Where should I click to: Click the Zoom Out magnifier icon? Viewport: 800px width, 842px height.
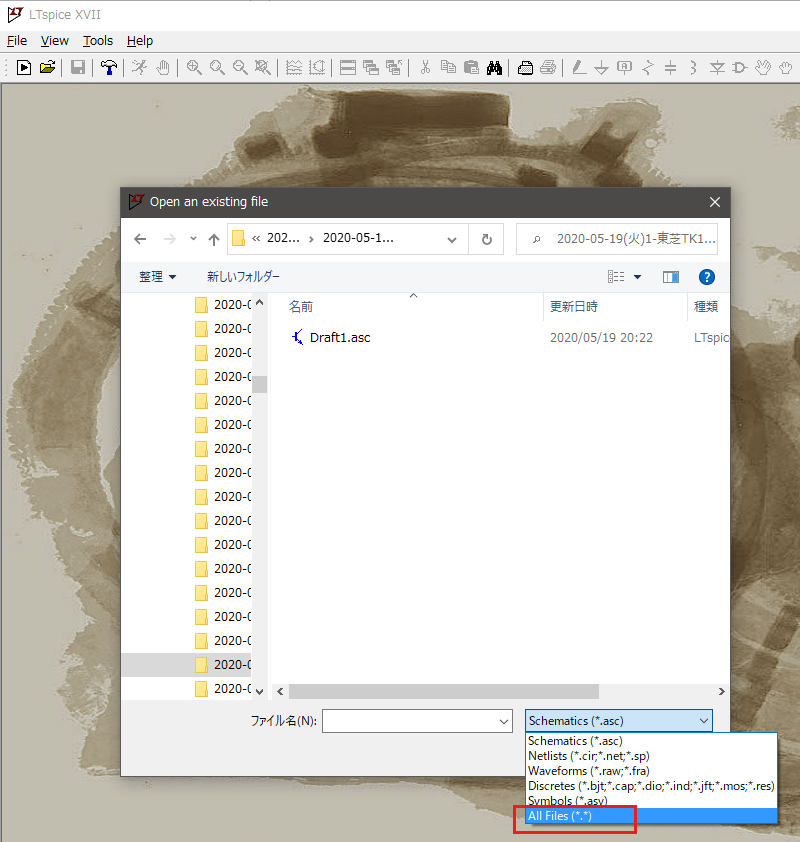(x=240, y=68)
